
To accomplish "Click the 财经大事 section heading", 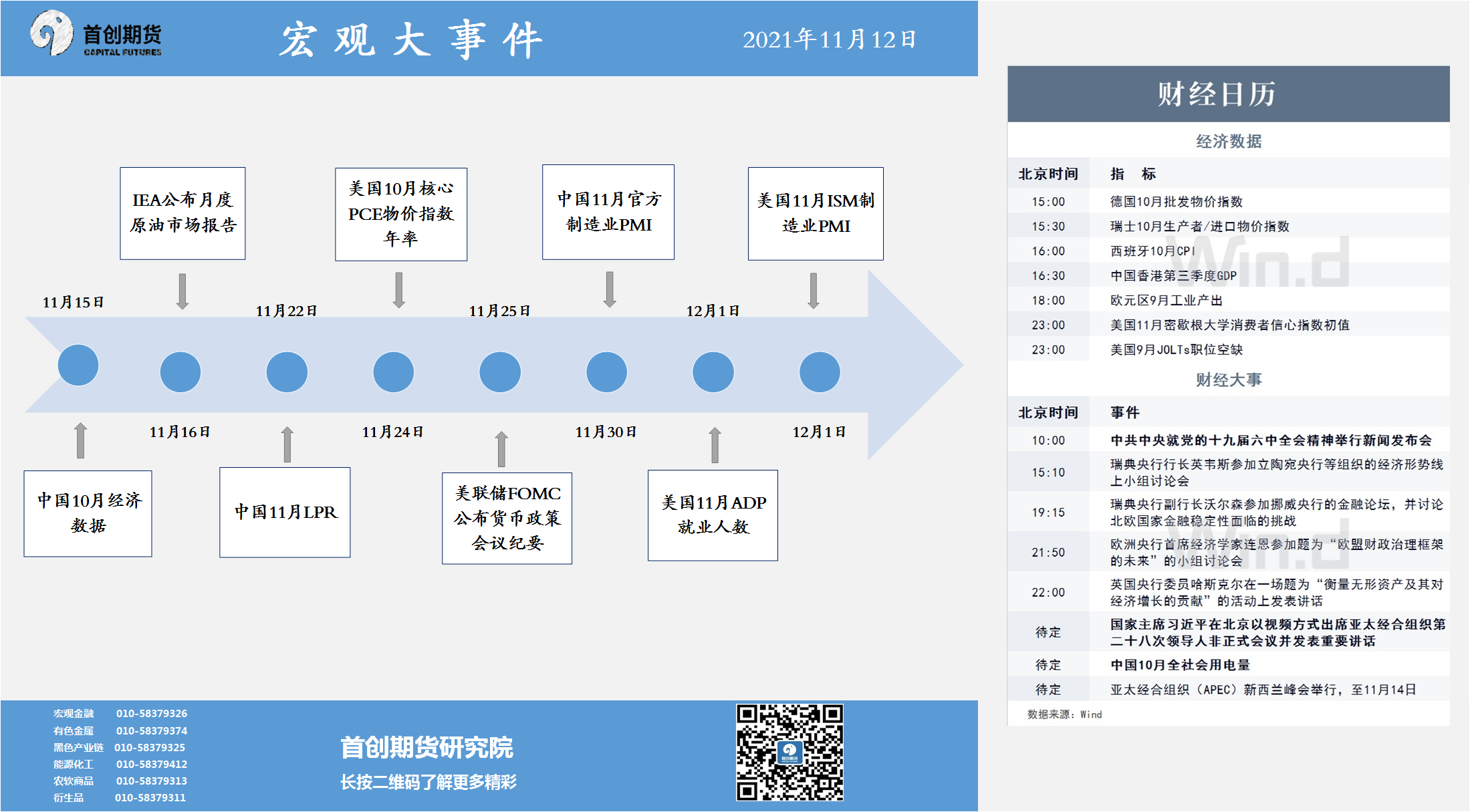I will point(1229,380).
